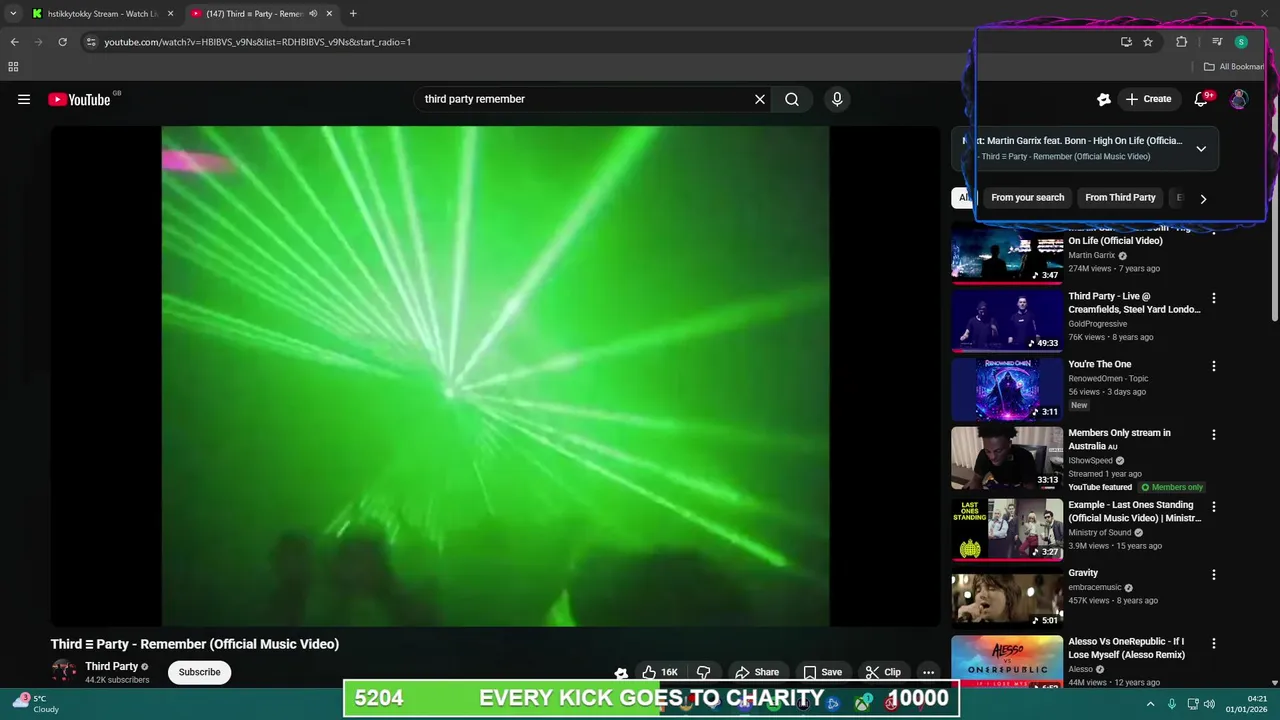Like the video (16K)
The image size is (1280, 720).
click(x=660, y=672)
